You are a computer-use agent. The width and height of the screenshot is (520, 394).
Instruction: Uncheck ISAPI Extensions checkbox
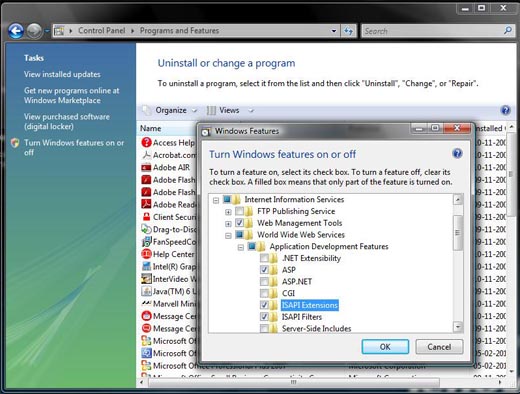[264, 305]
